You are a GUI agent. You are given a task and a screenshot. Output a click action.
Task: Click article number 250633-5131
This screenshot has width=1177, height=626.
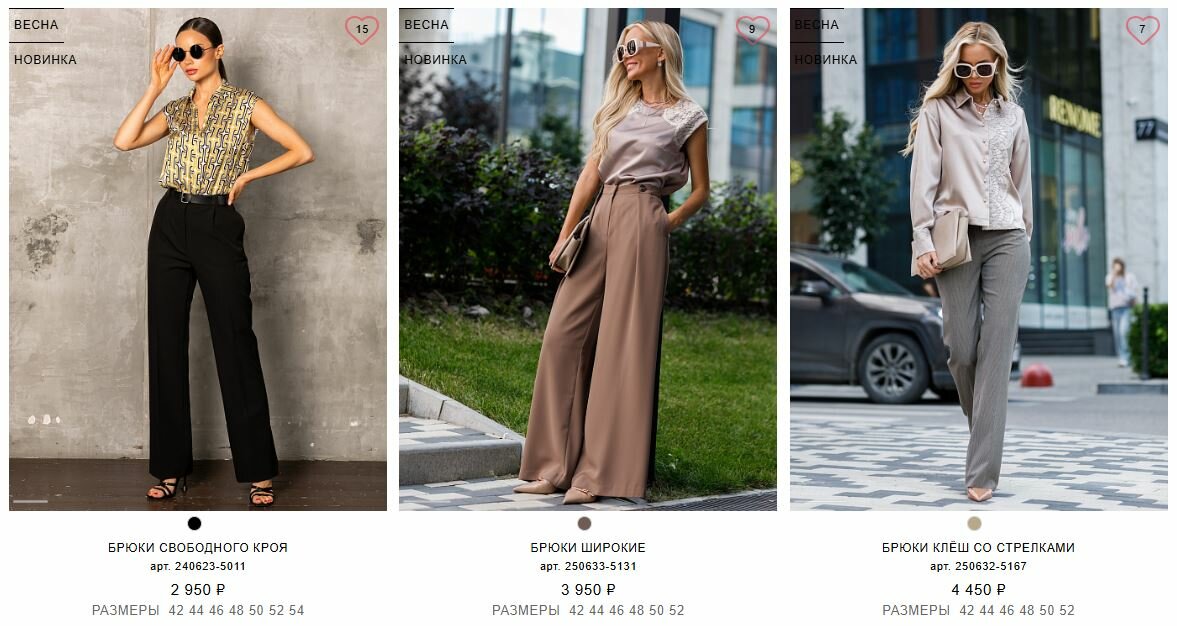pos(588,567)
